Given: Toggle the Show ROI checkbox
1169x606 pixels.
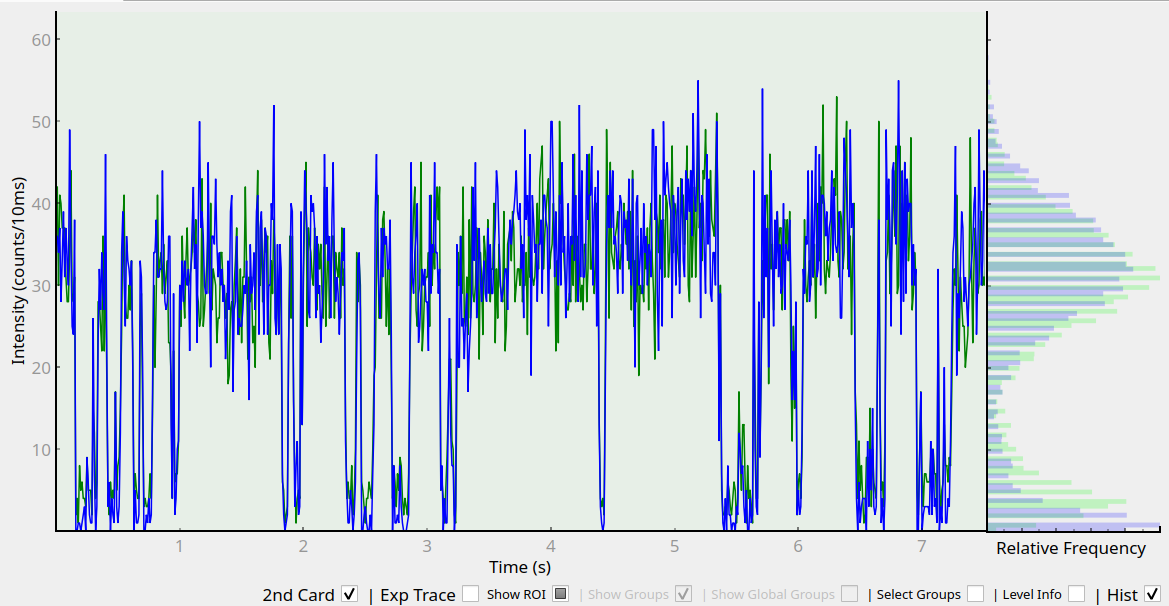Looking at the screenshot, I should 561,594.
